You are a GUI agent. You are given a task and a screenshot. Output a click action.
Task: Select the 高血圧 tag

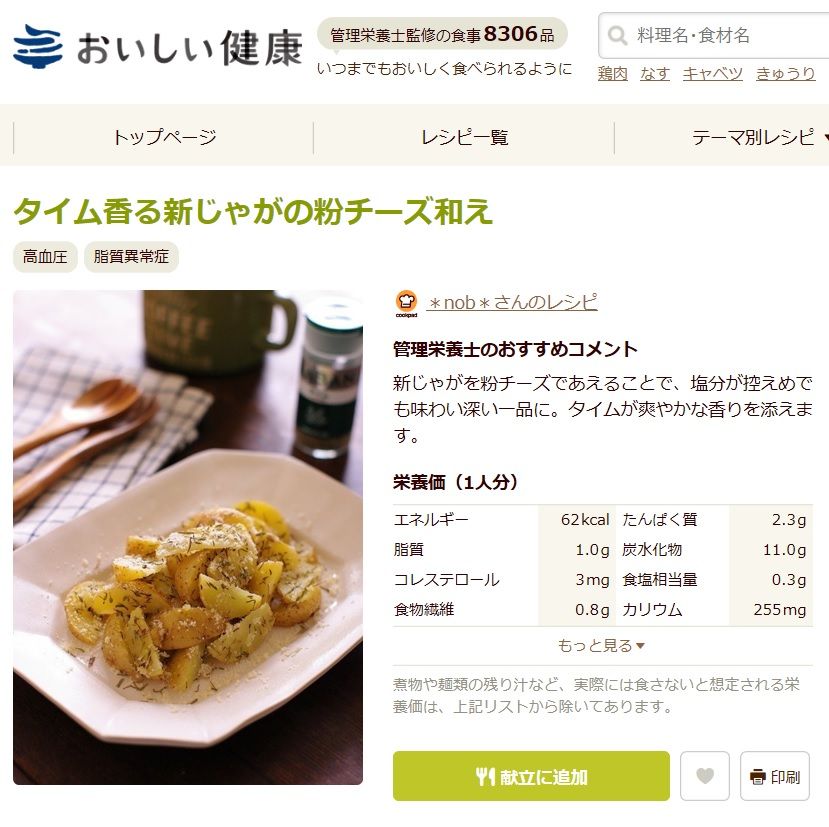45,257
